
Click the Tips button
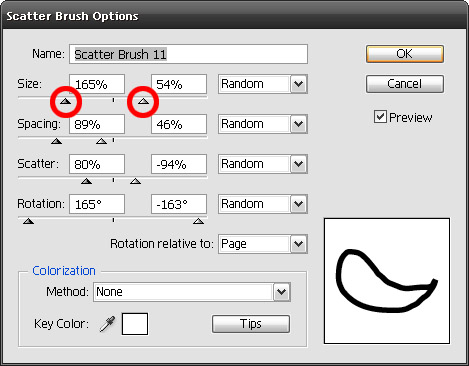click(251, 324)
